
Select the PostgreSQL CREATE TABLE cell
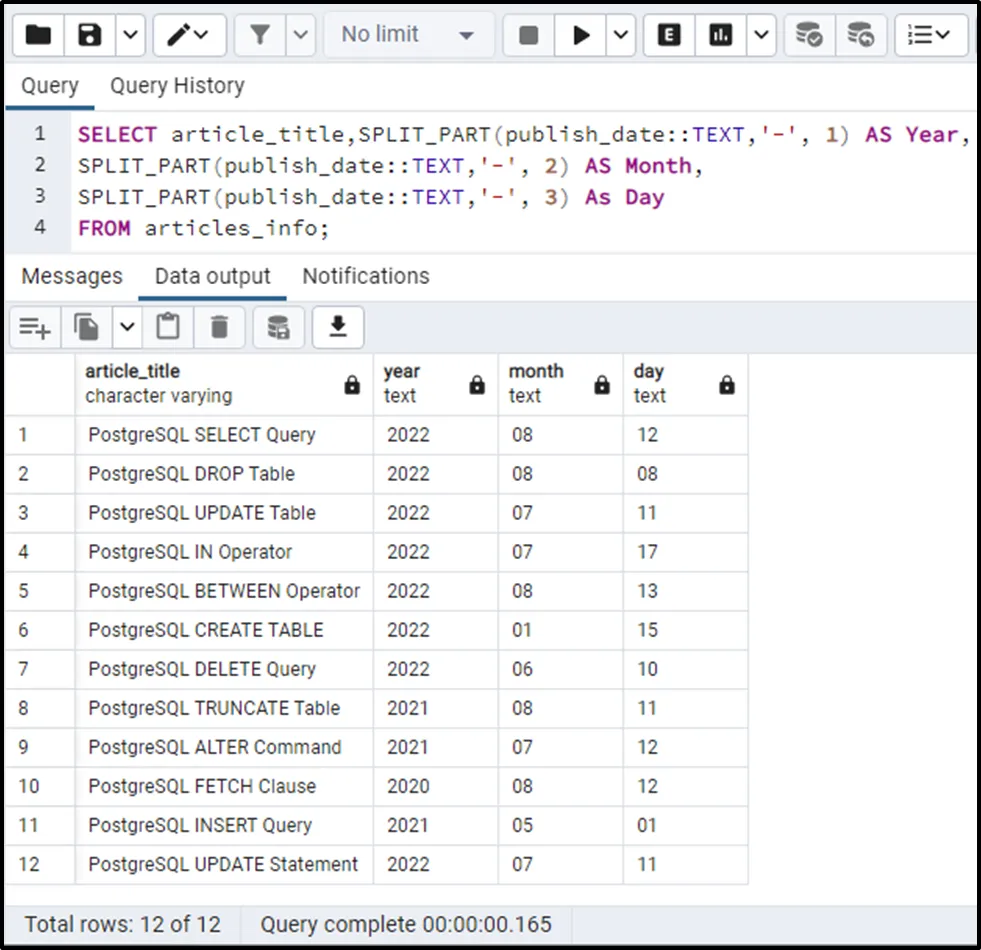(x=206, y=630)
